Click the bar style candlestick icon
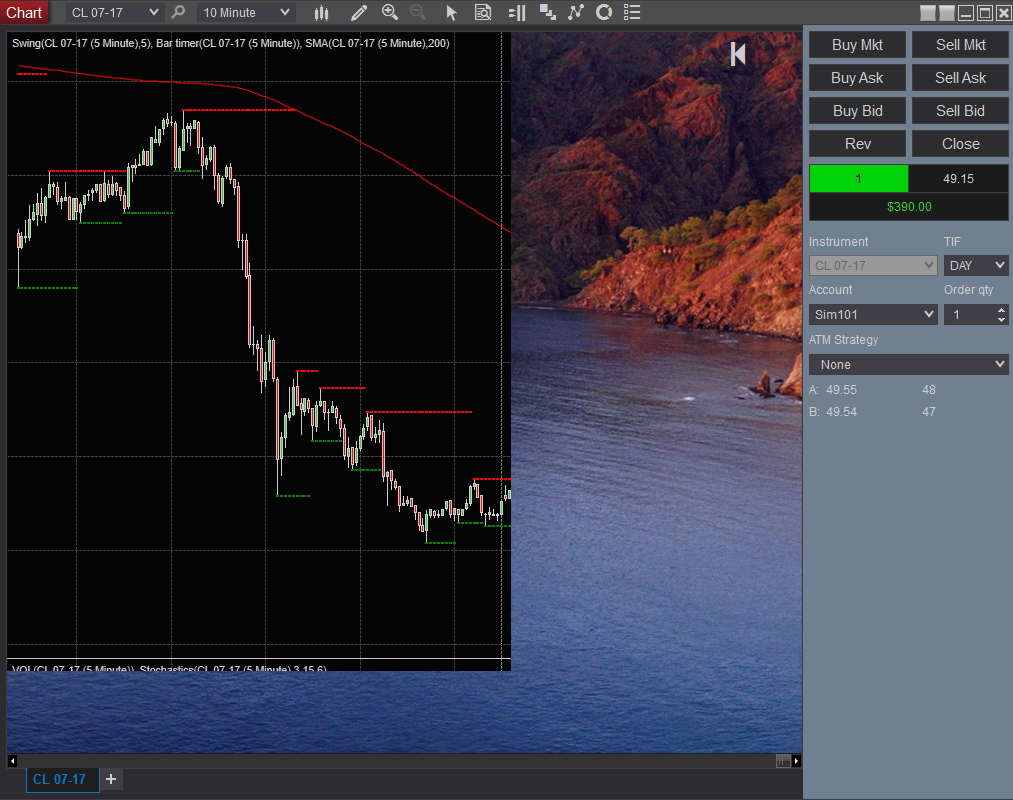The width and height of the screenshot is (1013, 800). [321, 12]
